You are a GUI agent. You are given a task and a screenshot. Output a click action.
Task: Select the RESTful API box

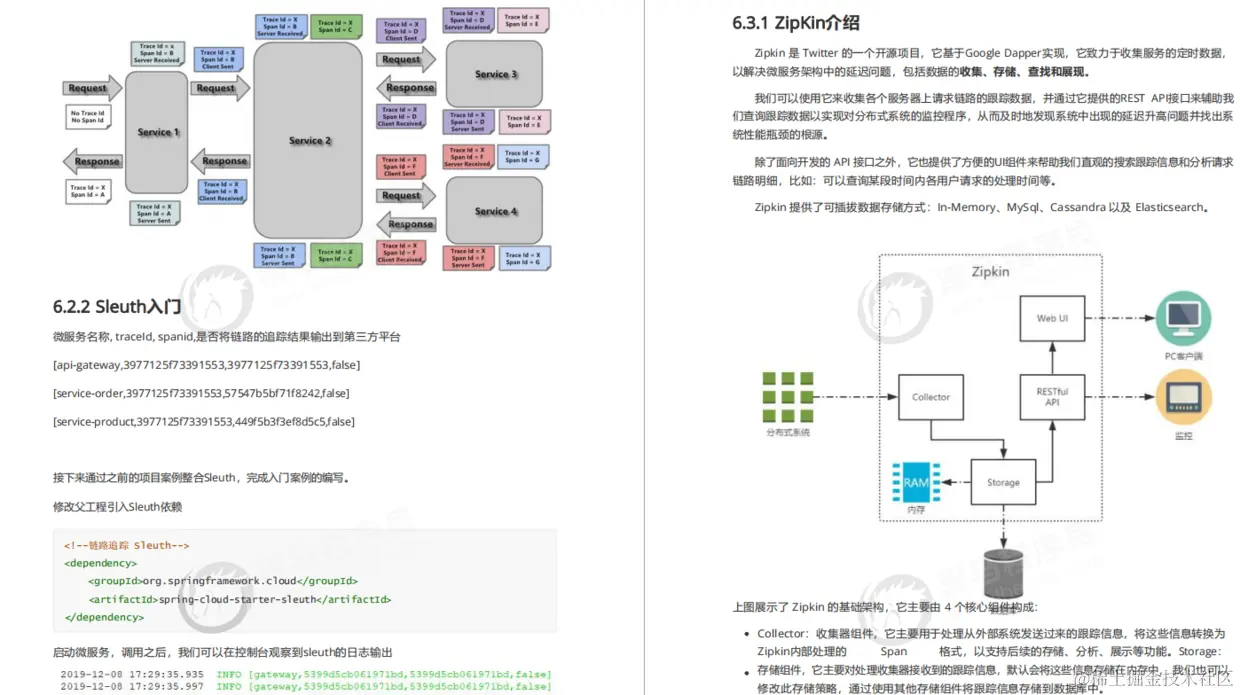click(x=1052, y=397)
